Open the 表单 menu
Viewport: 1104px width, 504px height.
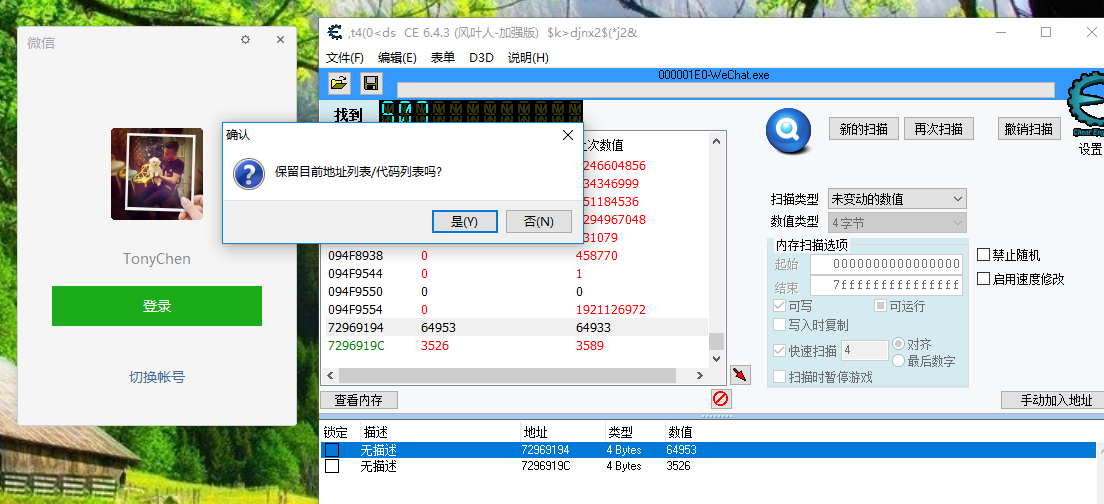[x=443, y=58]
